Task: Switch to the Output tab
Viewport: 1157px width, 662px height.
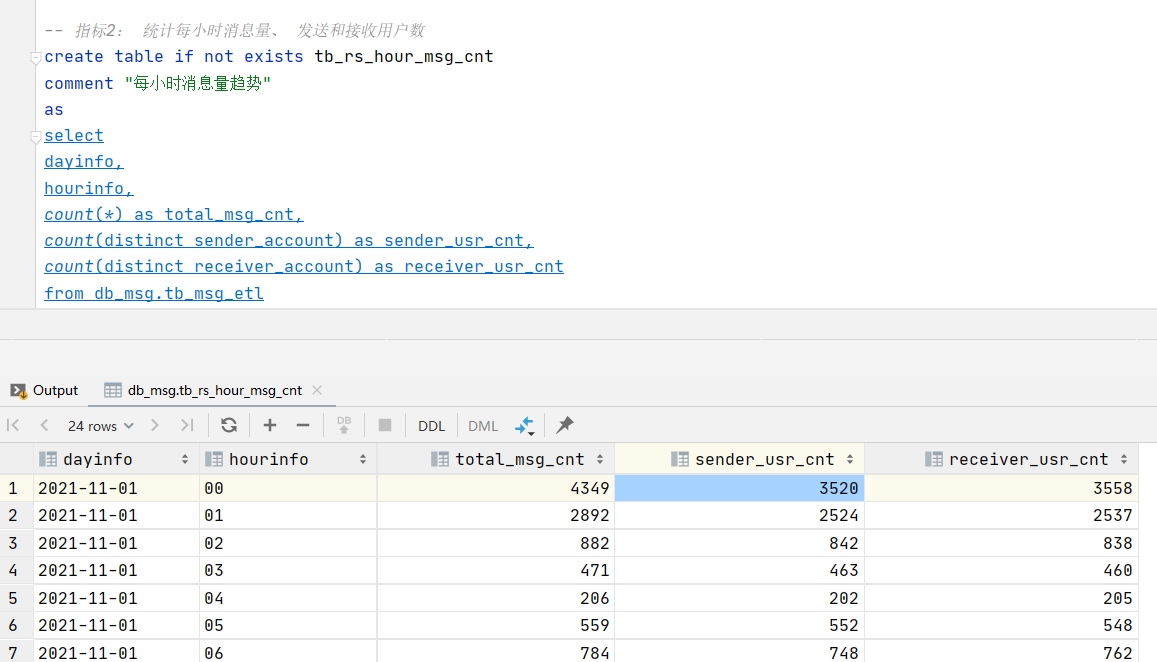Action: pyautogui.click(x=44, y=390)
